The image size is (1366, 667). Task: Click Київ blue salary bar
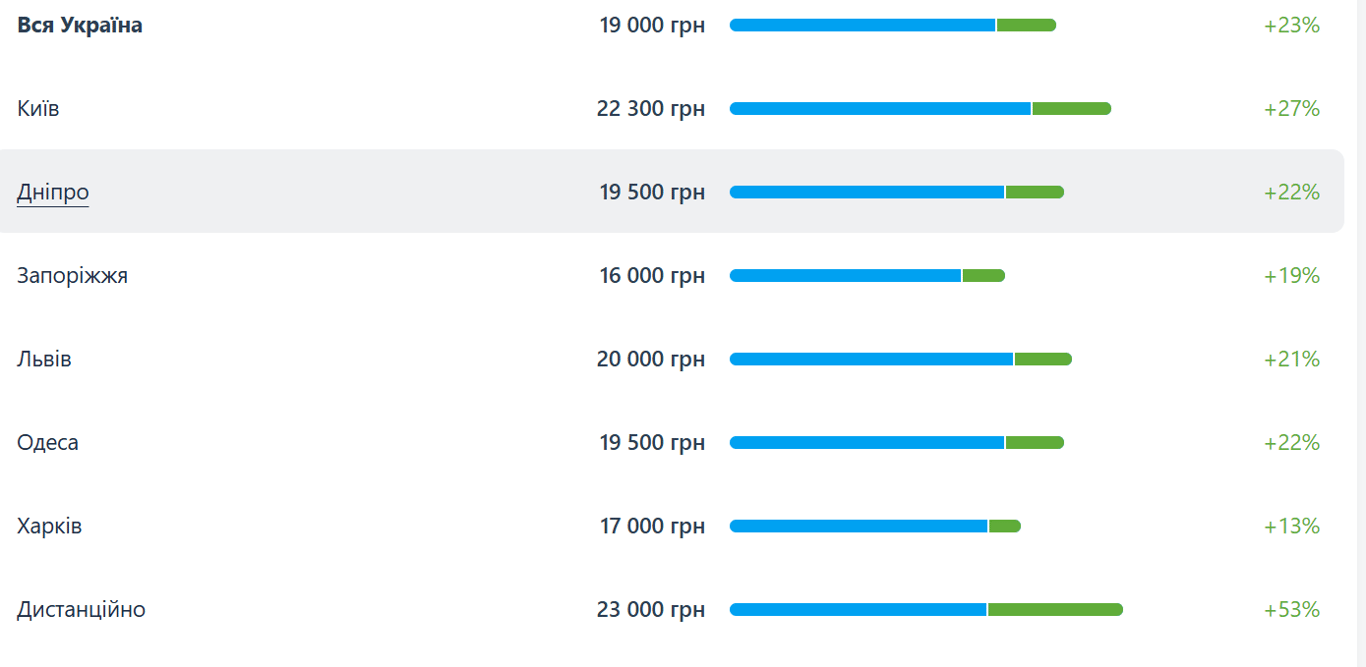880,109
